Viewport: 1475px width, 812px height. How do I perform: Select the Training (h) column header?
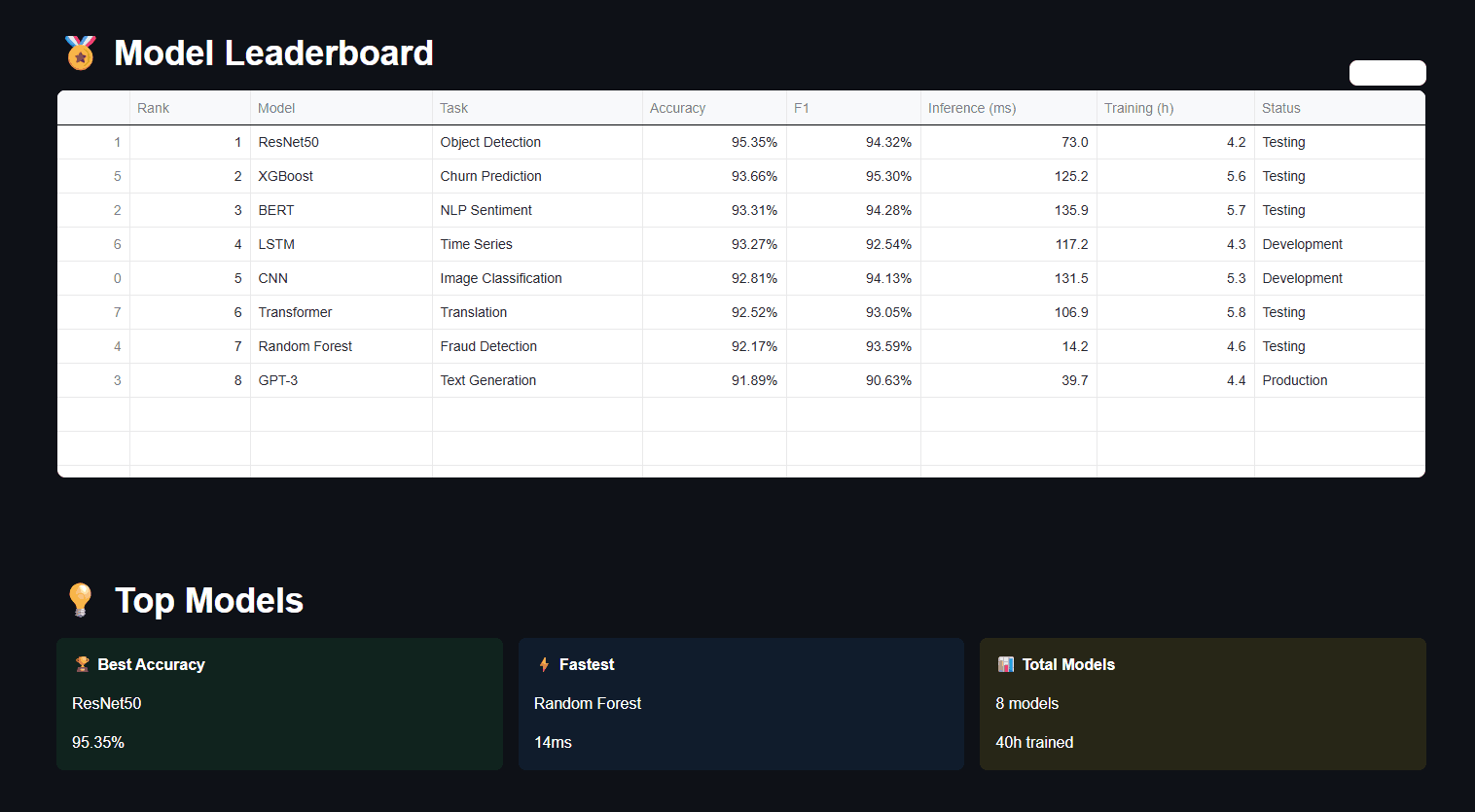1175,108
